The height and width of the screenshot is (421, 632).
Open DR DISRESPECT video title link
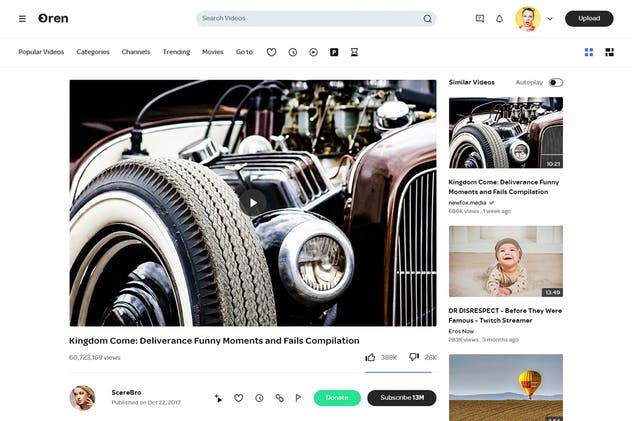[x=505, y=315]
